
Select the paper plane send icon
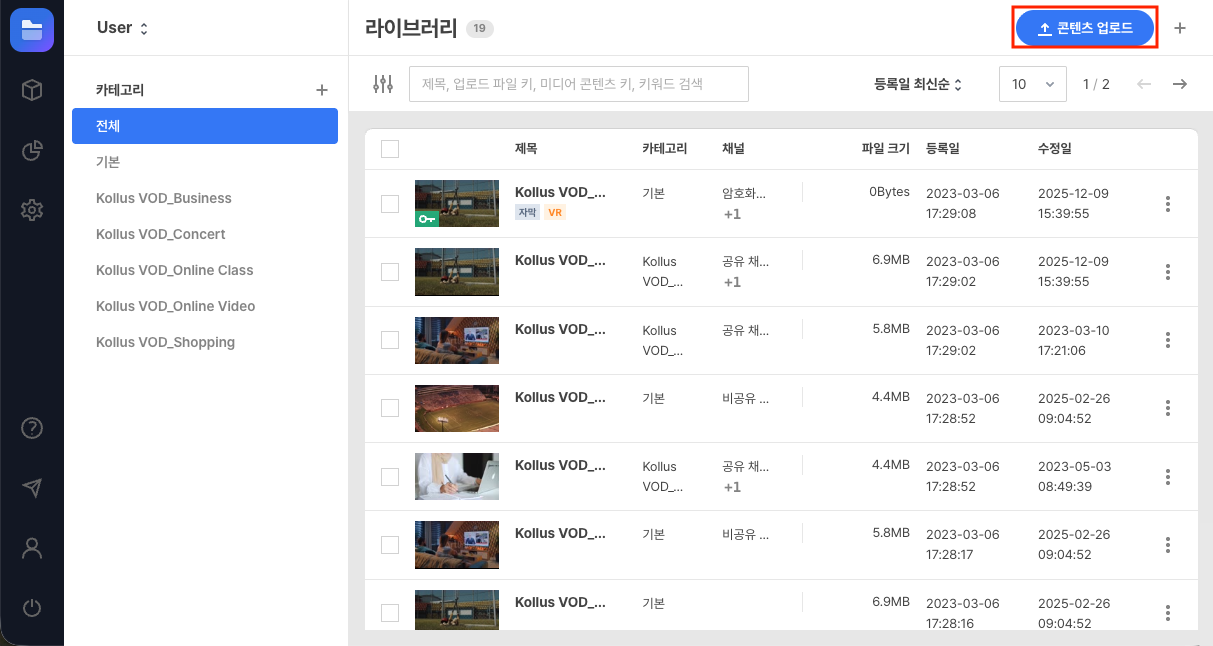(x=31, y=487)
